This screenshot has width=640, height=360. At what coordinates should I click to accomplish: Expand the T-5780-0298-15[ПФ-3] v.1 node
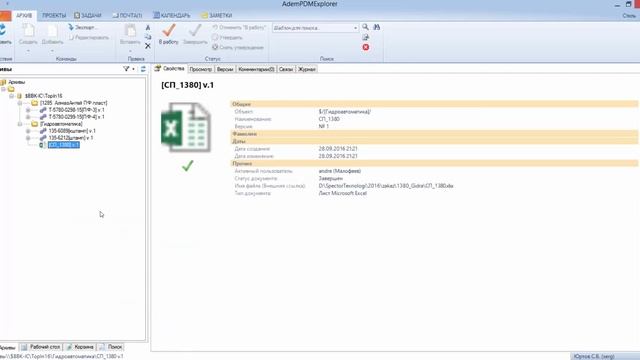[x=28, y=110]
